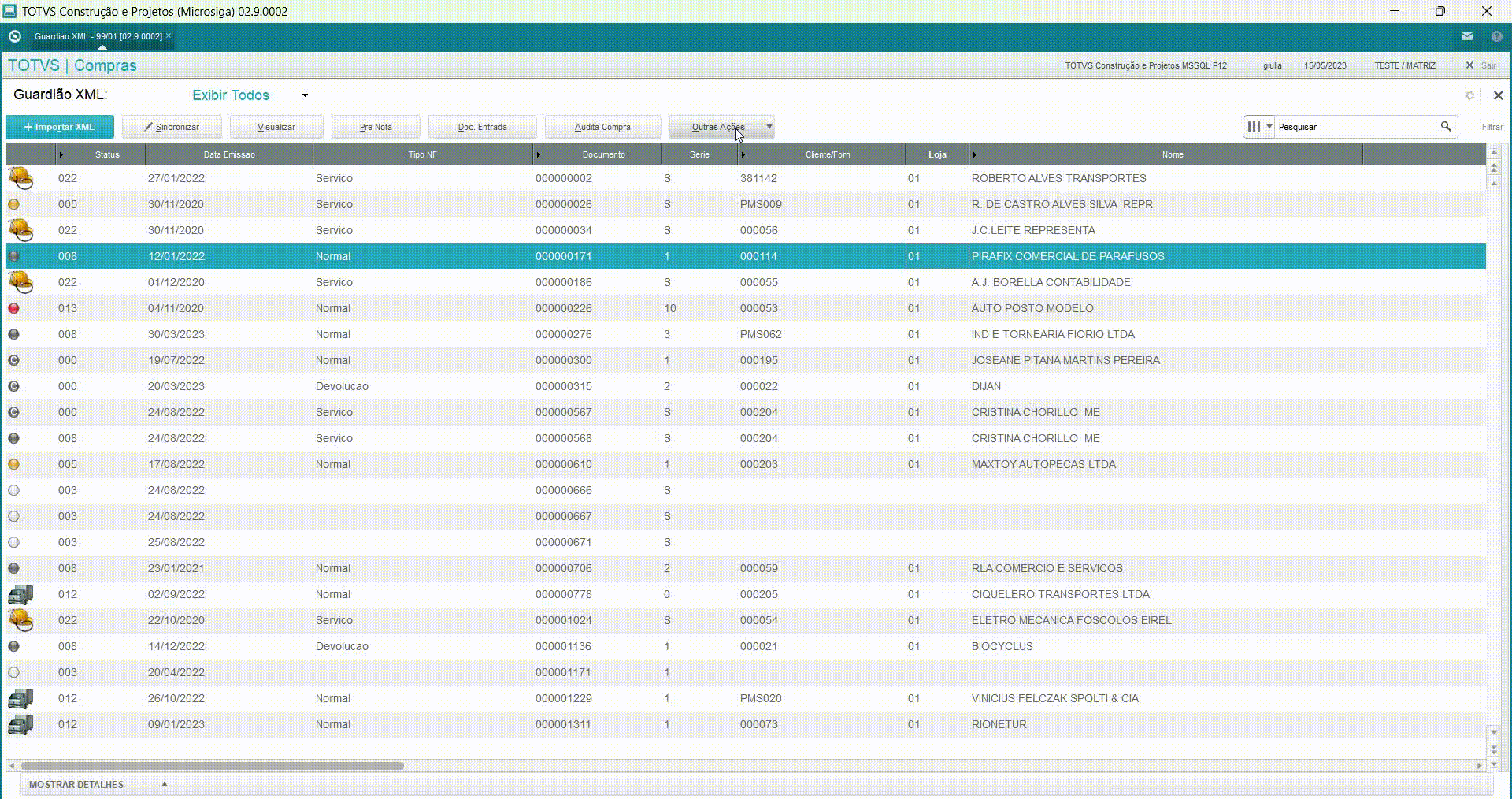Close the Guardiao XML tab
Viewport: 1512px width, 799px height.
(169, 35)
